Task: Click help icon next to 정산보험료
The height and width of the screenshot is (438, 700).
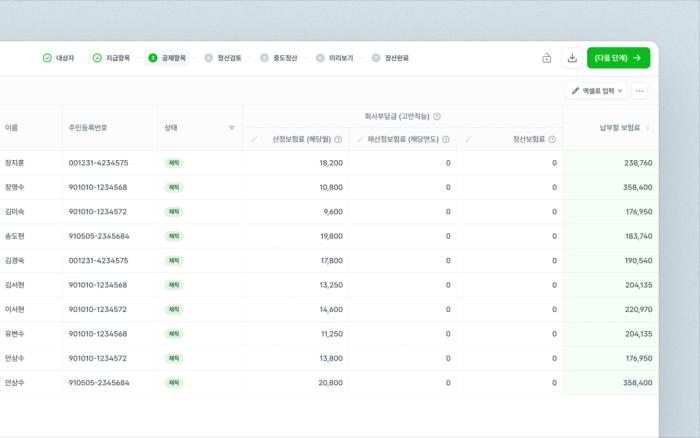Action: click(552, 139)
